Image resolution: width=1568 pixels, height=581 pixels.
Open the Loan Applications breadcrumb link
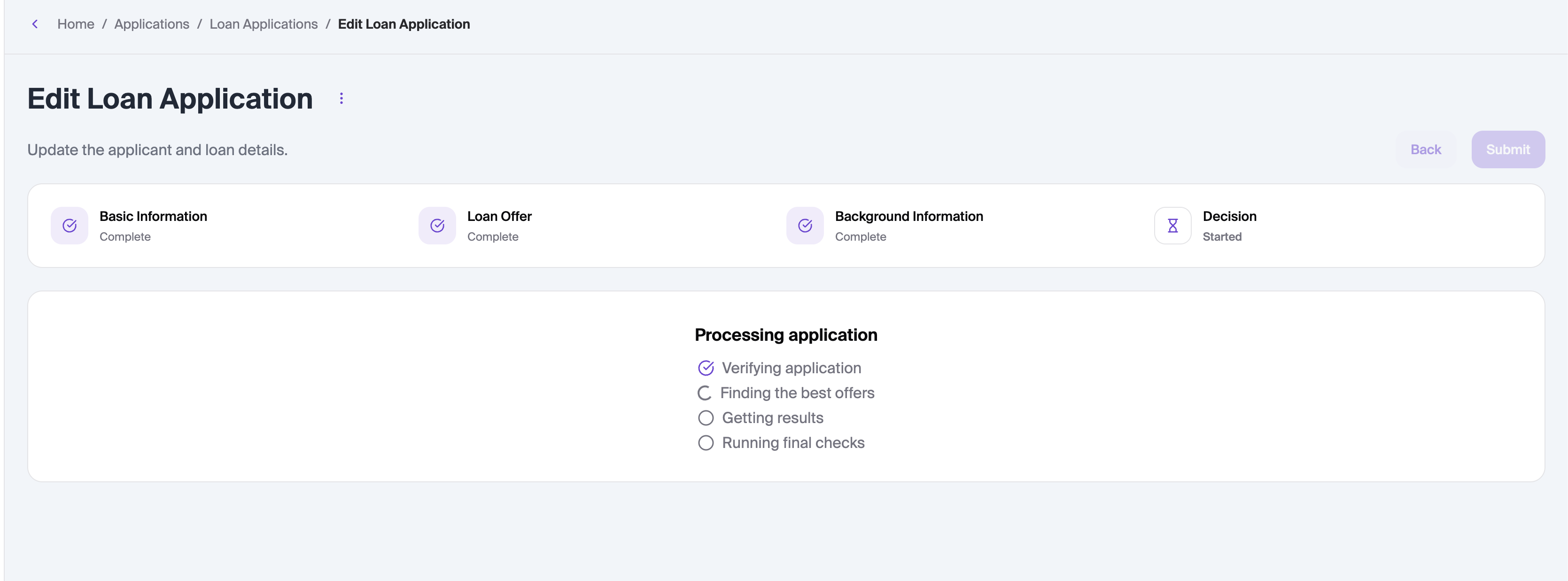coord(264,24)
